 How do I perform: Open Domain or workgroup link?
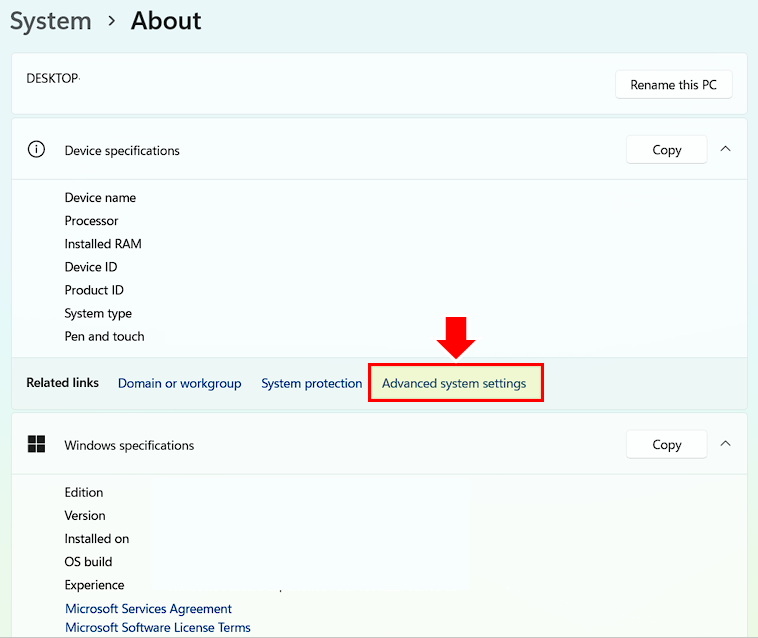click(179, 383)
